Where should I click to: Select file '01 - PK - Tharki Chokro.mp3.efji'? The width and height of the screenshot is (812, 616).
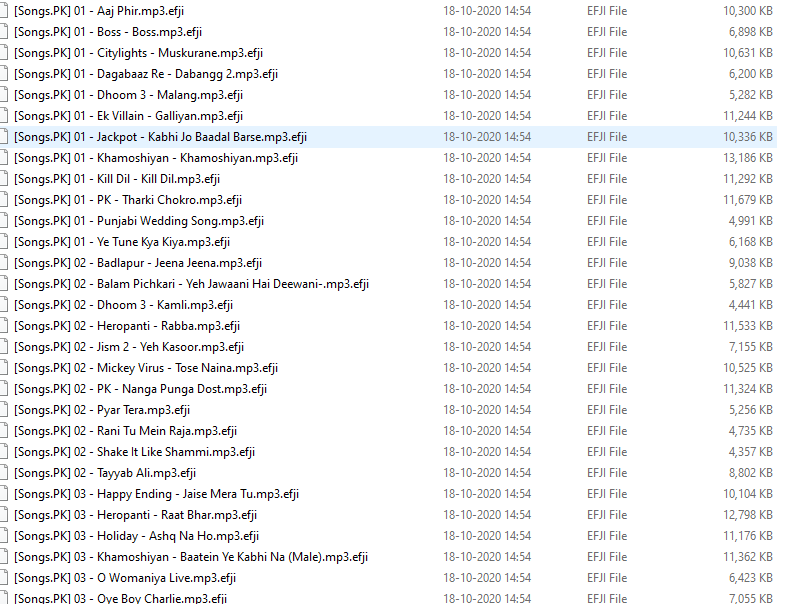(128, 200)
